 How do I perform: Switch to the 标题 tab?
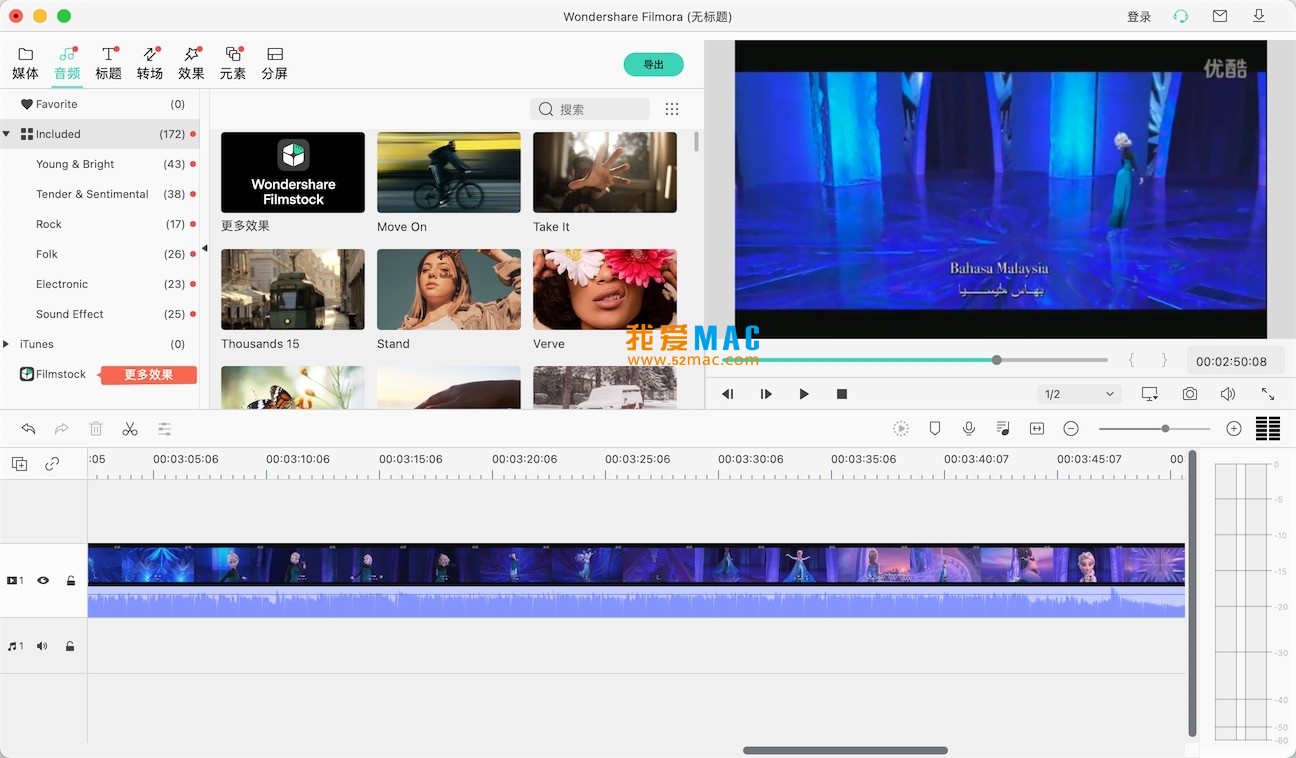tap(108, 63)
